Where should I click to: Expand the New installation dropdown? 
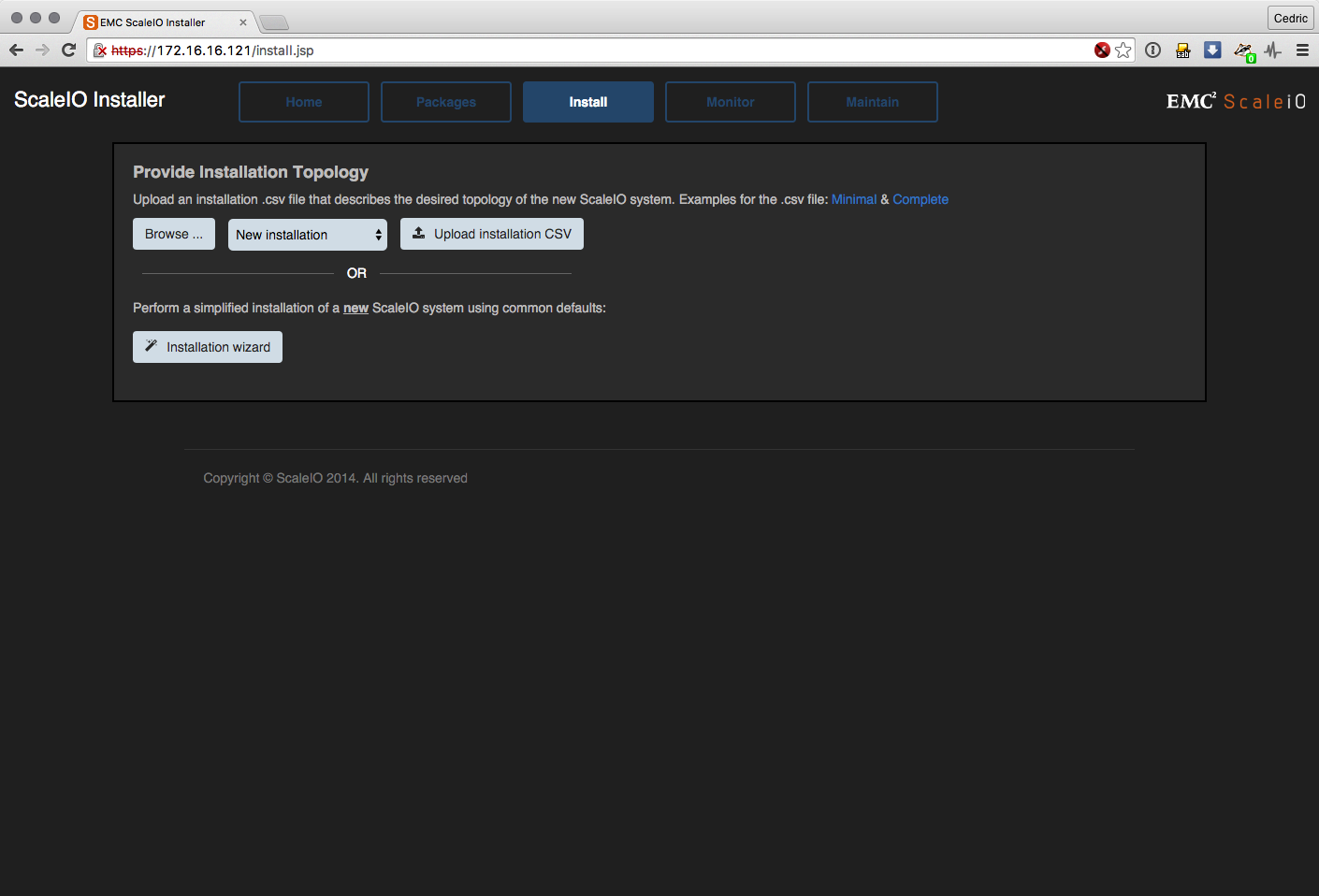[x=308, y=235]
